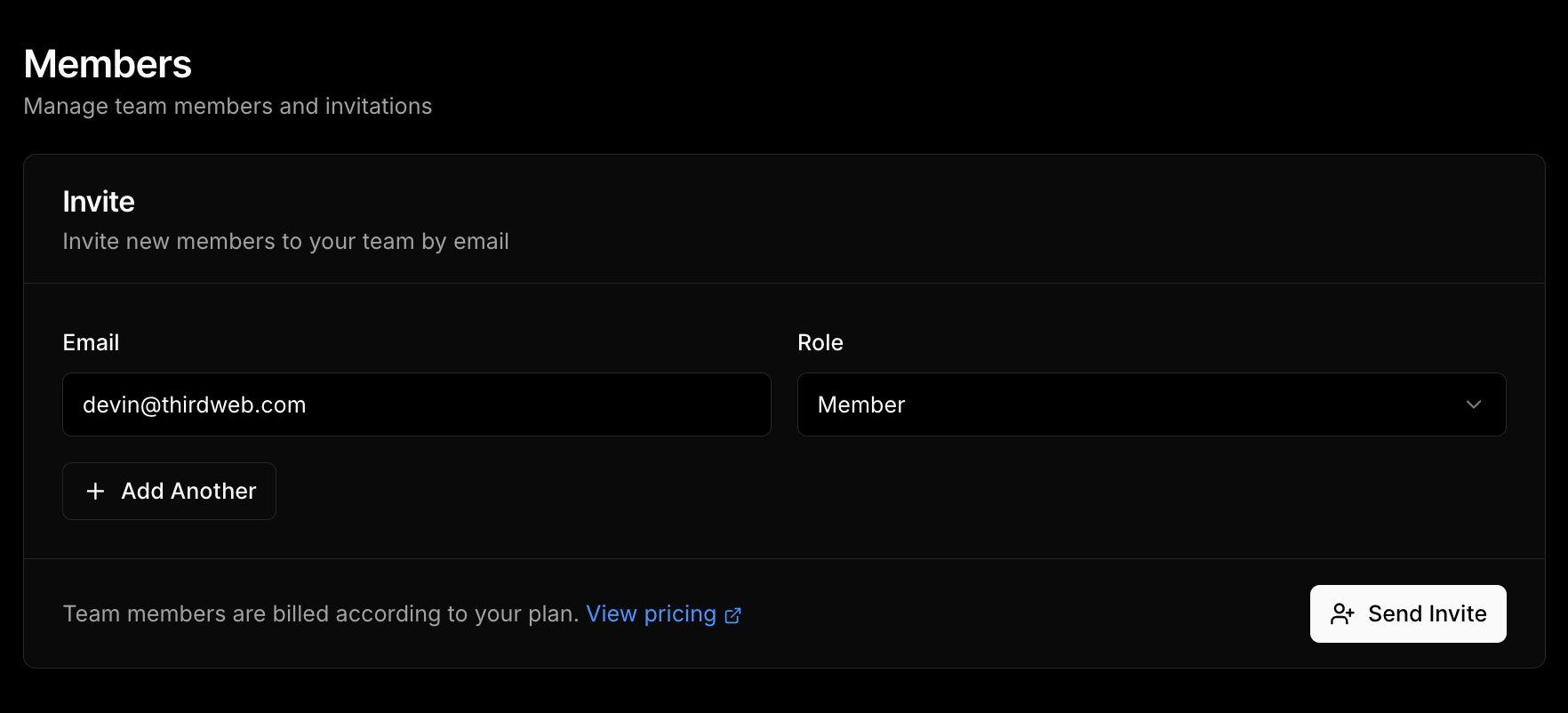Click the Members page heading

[108, 64]
